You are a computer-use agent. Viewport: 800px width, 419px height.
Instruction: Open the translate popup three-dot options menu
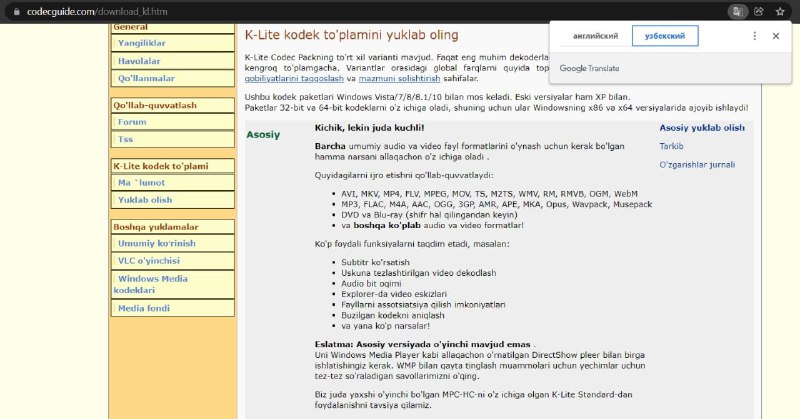tap(755, 36)
